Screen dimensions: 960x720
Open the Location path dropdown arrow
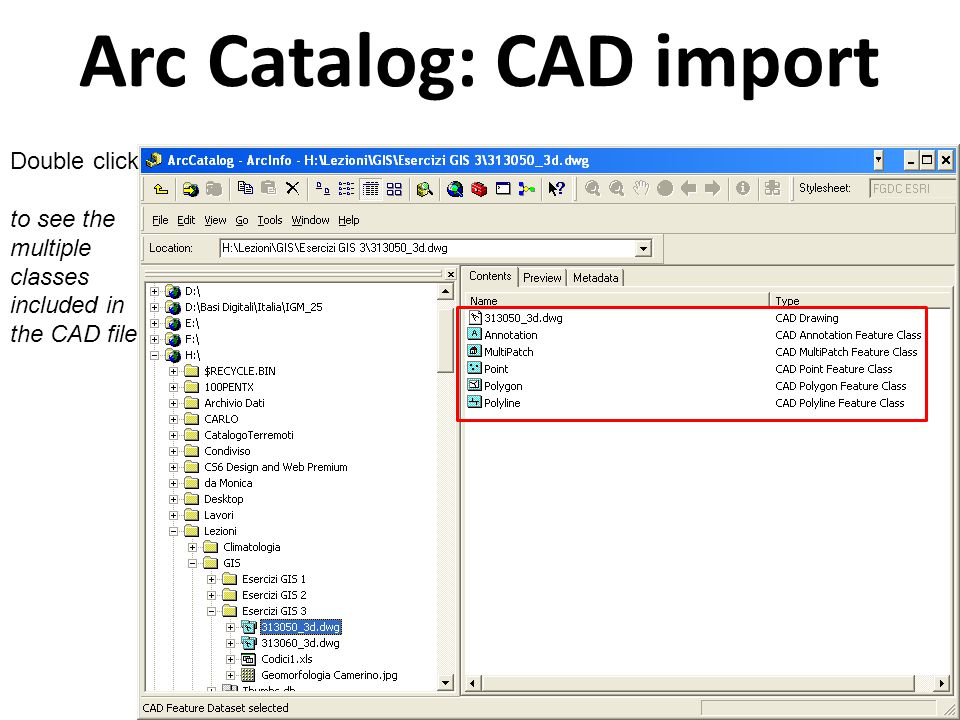(643, 249)
